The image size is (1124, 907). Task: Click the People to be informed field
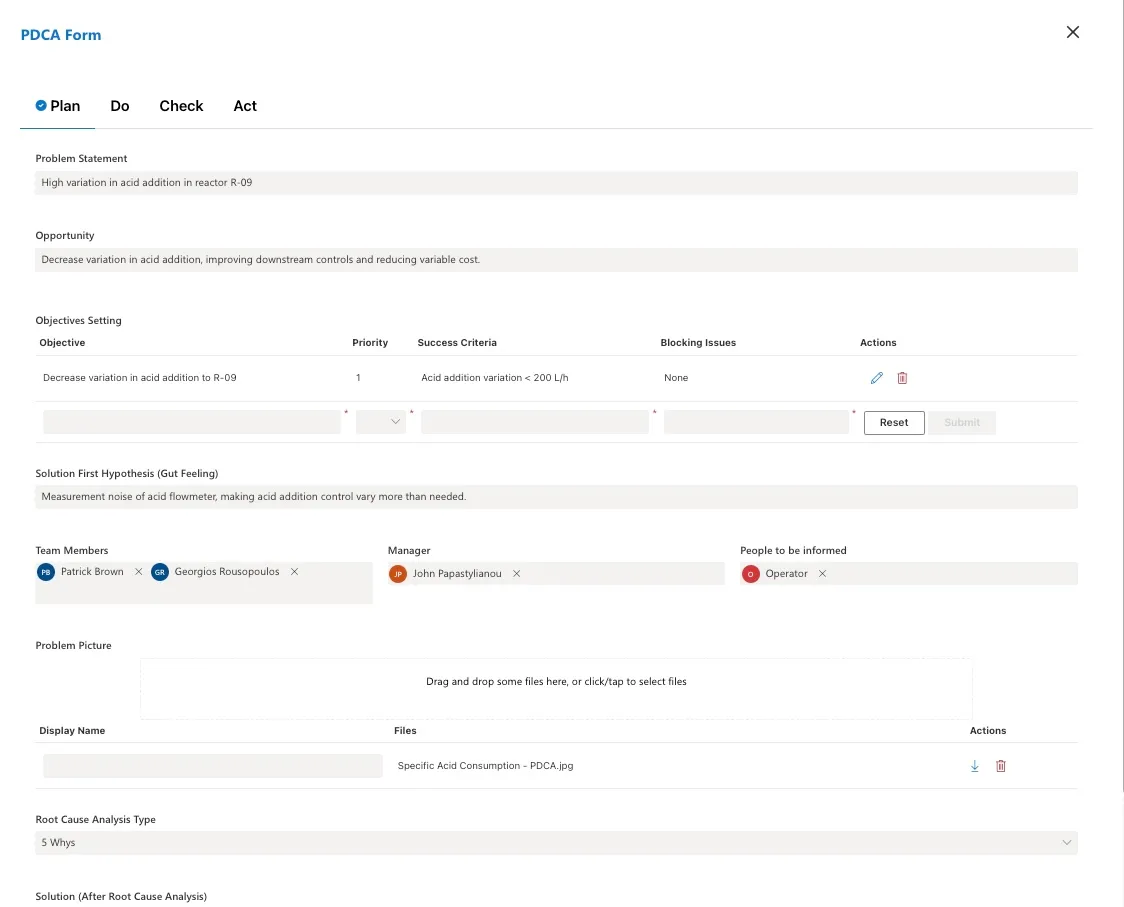tap(909, 574)
